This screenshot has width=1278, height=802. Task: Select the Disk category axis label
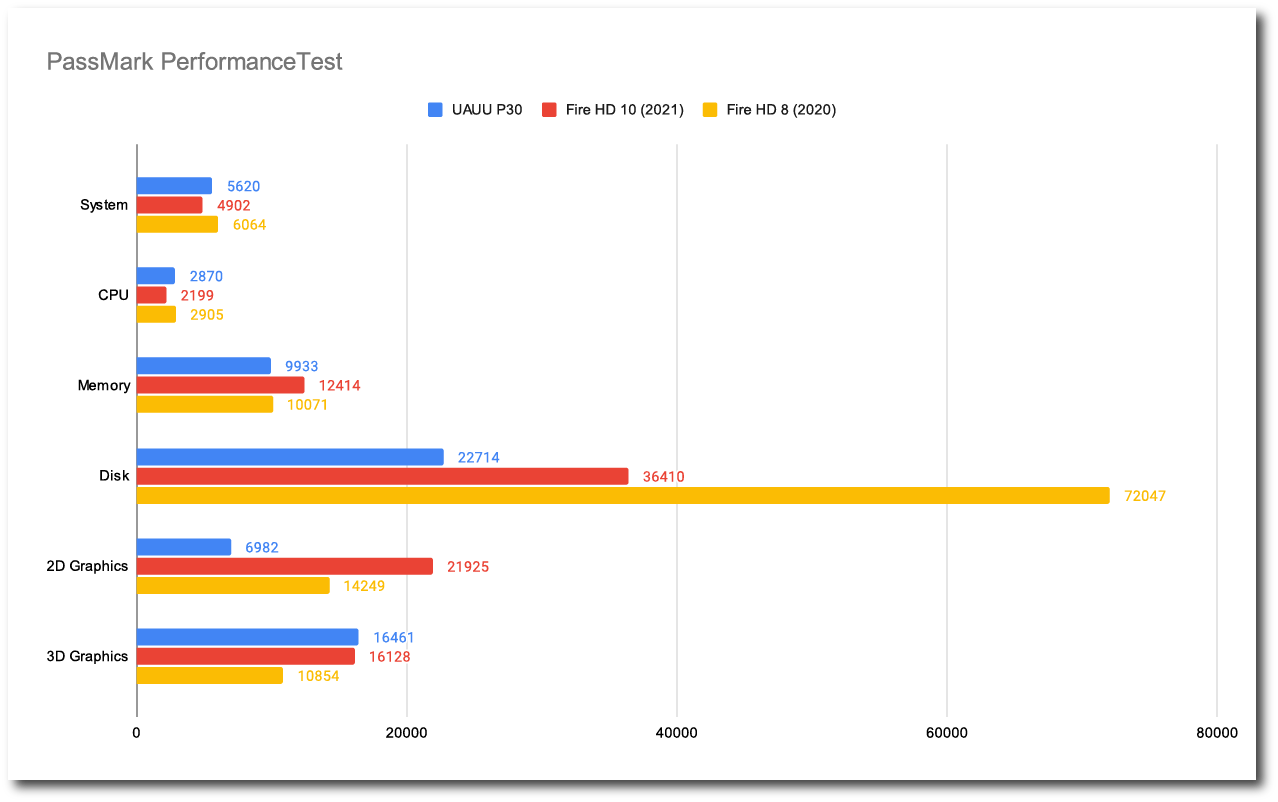click(114, 476)
